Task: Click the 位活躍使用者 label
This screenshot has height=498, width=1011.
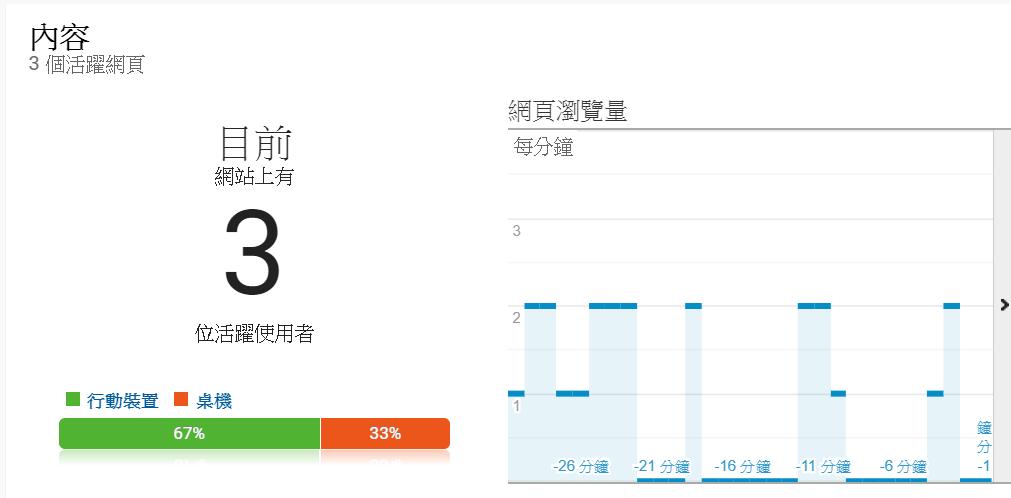Action: point(254,334)
